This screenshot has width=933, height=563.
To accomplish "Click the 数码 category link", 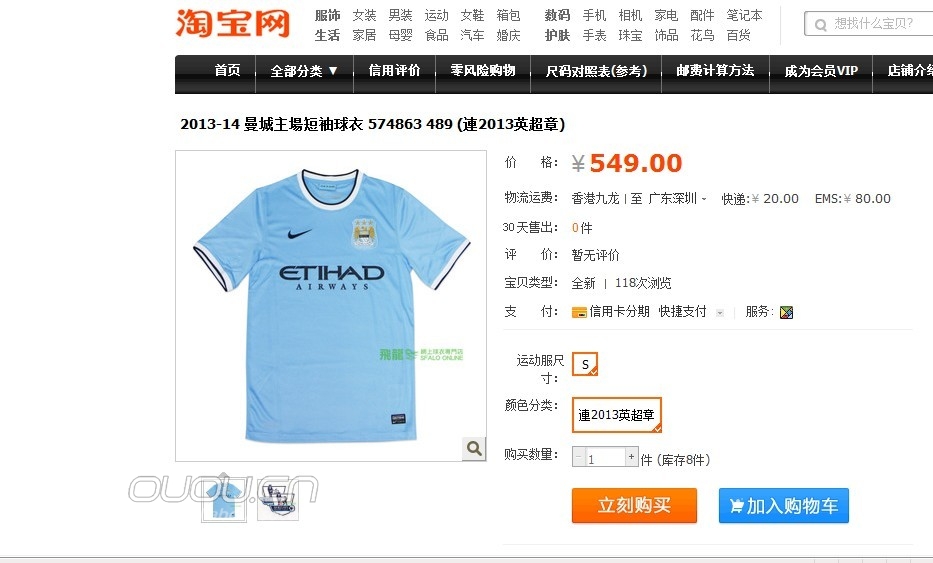I will 558,15.
